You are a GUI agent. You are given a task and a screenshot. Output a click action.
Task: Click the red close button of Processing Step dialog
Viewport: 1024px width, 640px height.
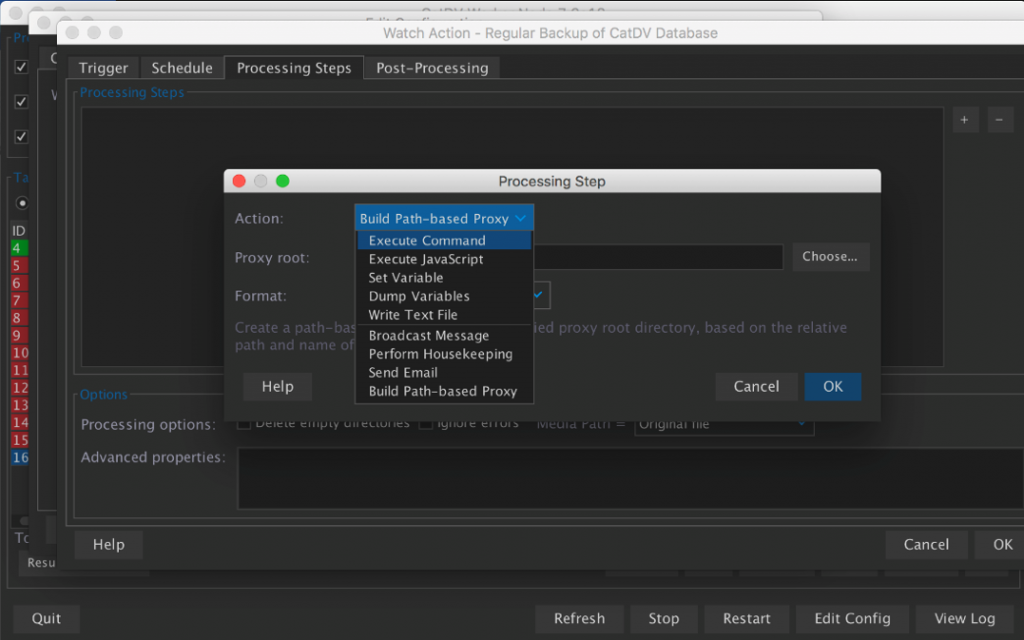(239, 181)
